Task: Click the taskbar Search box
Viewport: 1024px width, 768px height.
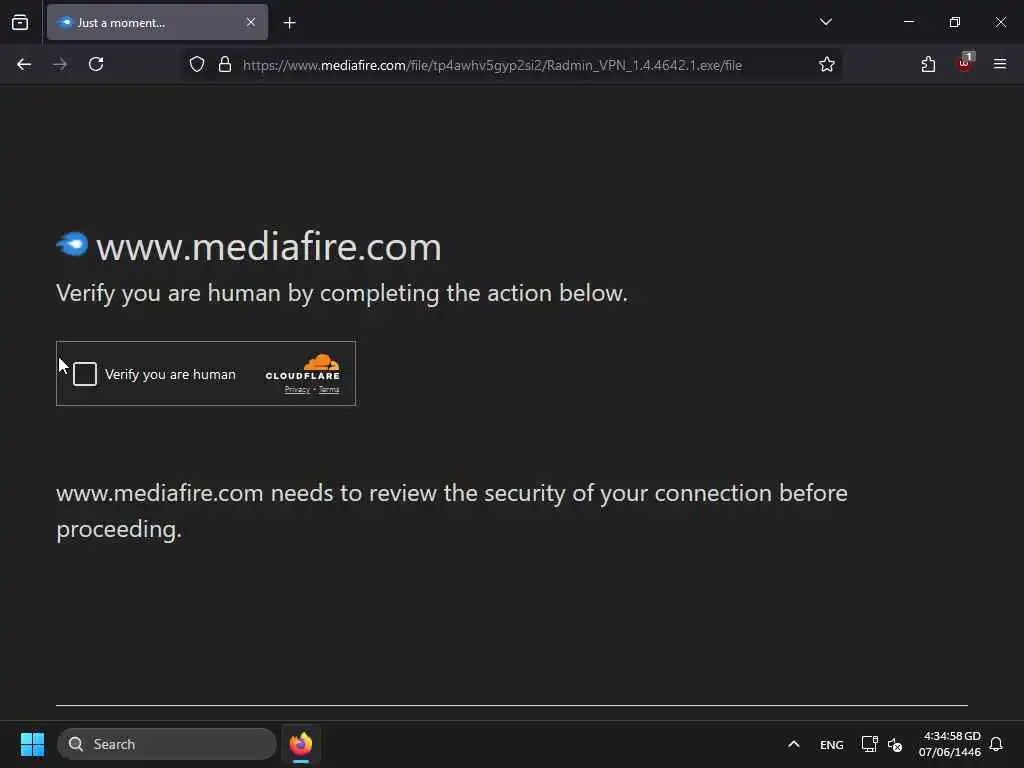Action: (167, 744)
